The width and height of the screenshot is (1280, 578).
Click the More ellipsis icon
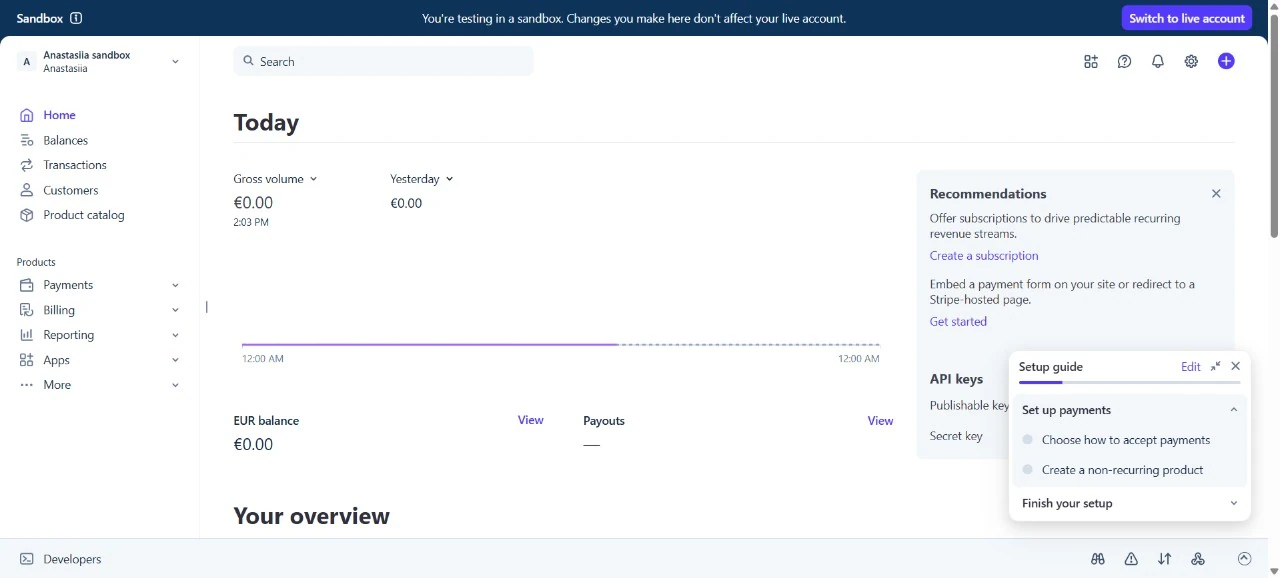[x=27, y=385]
